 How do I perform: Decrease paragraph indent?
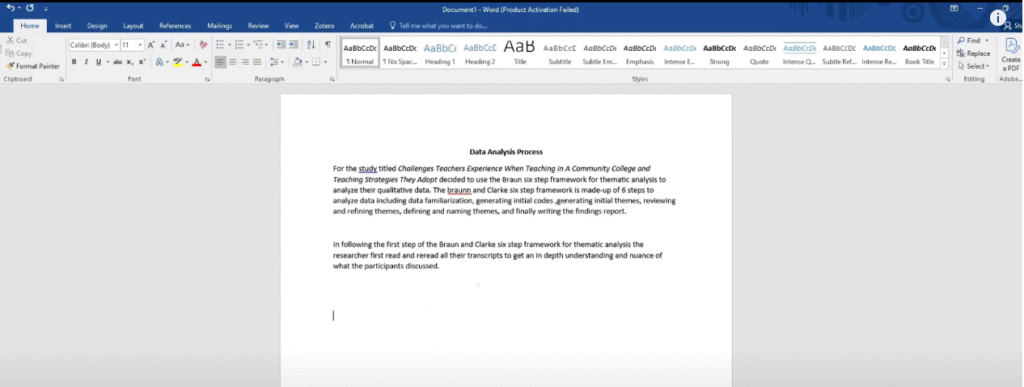click(281, 44)
